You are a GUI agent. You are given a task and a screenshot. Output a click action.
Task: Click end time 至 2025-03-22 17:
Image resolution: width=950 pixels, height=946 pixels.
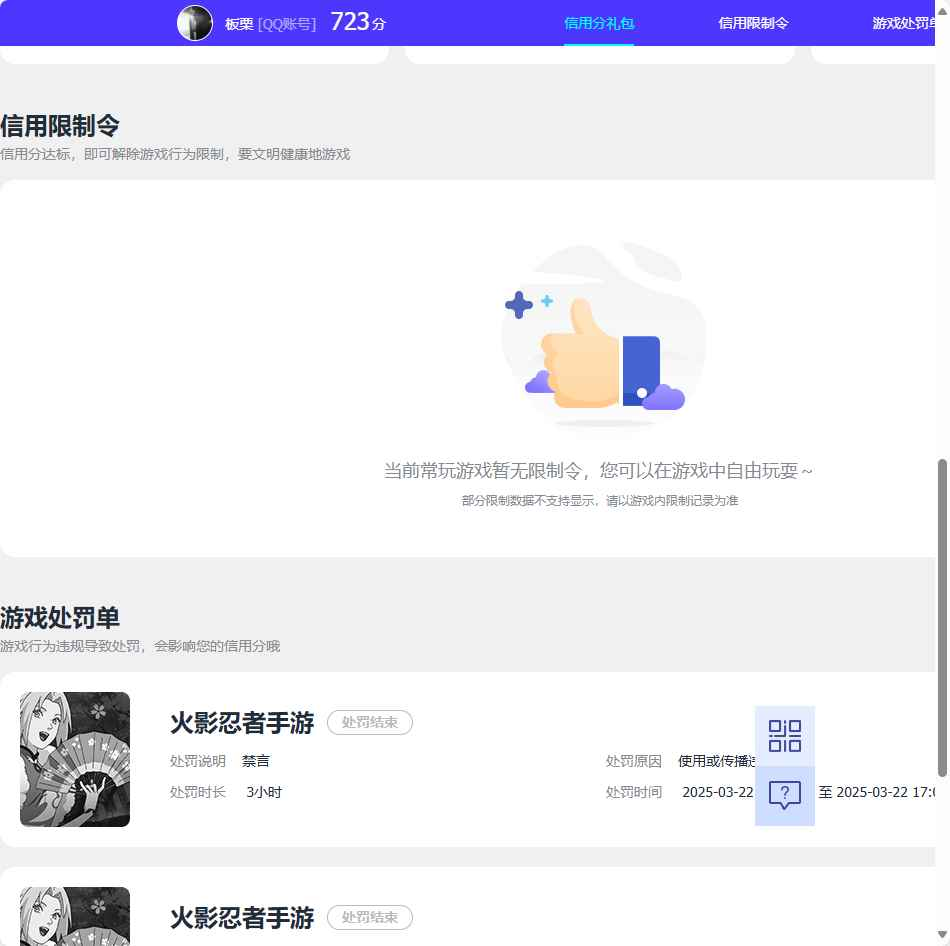[877, 791]
